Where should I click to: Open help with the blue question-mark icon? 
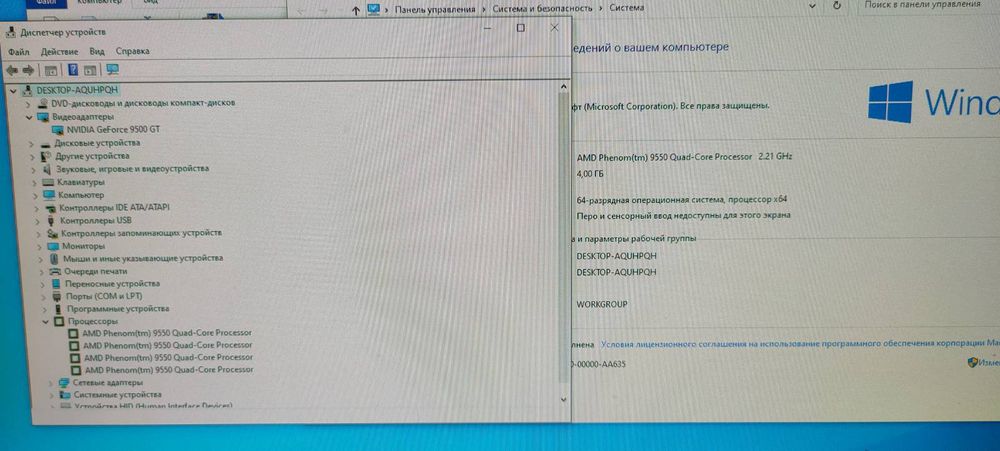click(73, 70)
